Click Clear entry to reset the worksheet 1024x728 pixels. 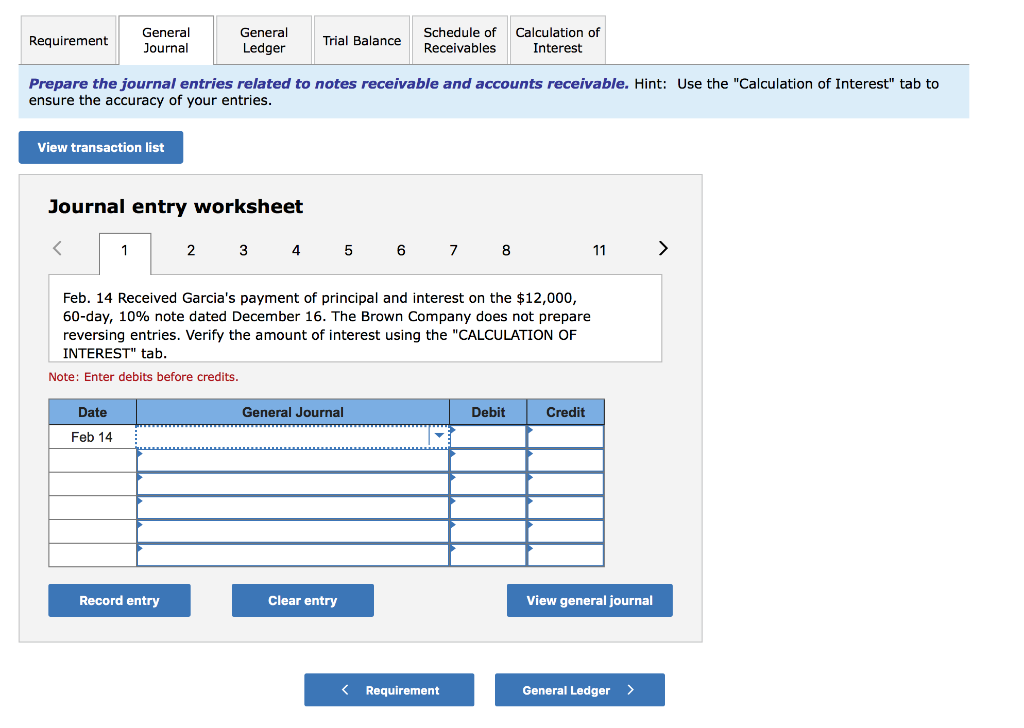(x=302, y=600)
